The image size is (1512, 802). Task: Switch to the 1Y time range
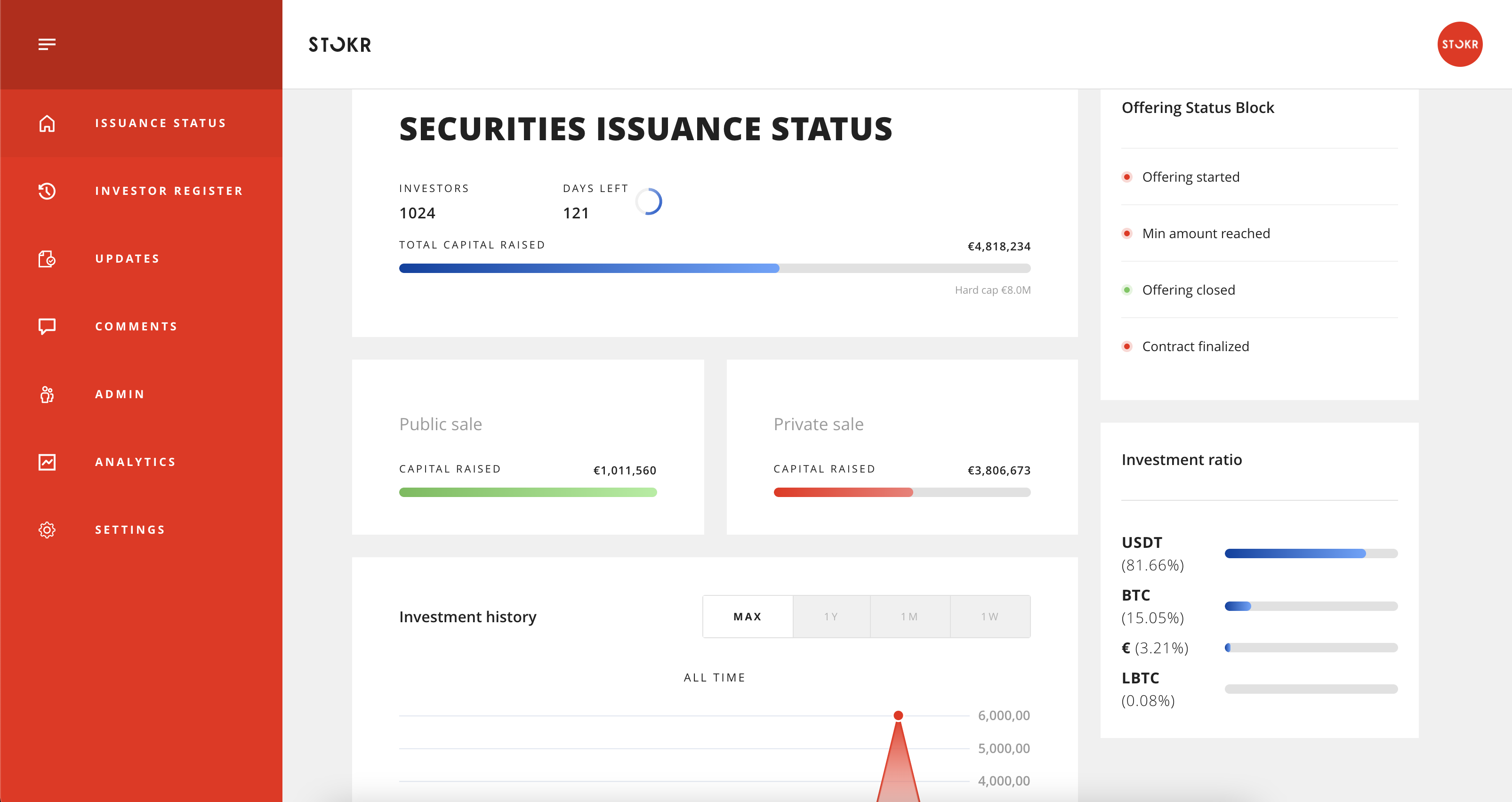(x=831, y=617)
